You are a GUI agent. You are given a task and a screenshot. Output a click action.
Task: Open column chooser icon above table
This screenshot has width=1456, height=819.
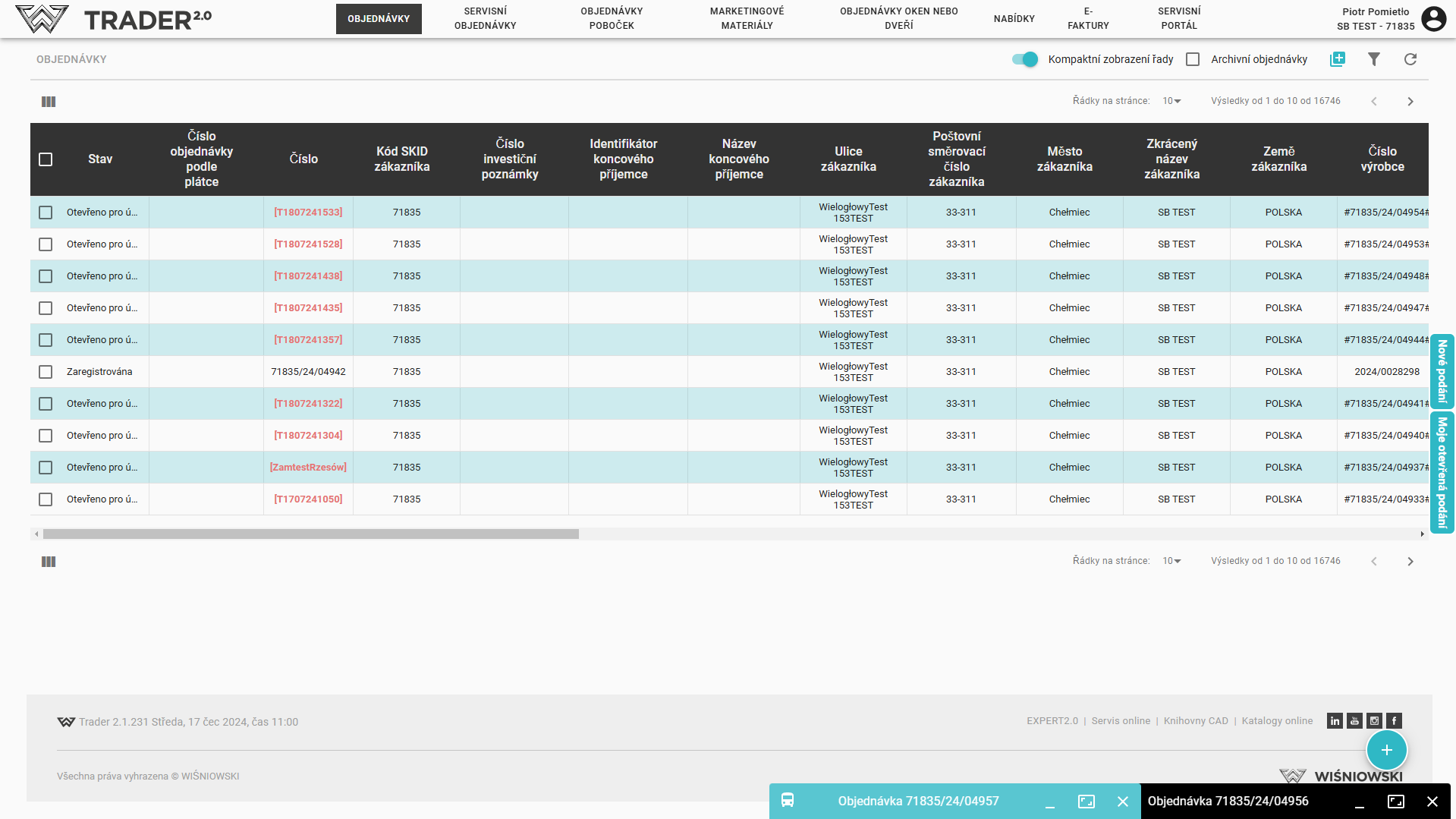click(x=49, y=102)
